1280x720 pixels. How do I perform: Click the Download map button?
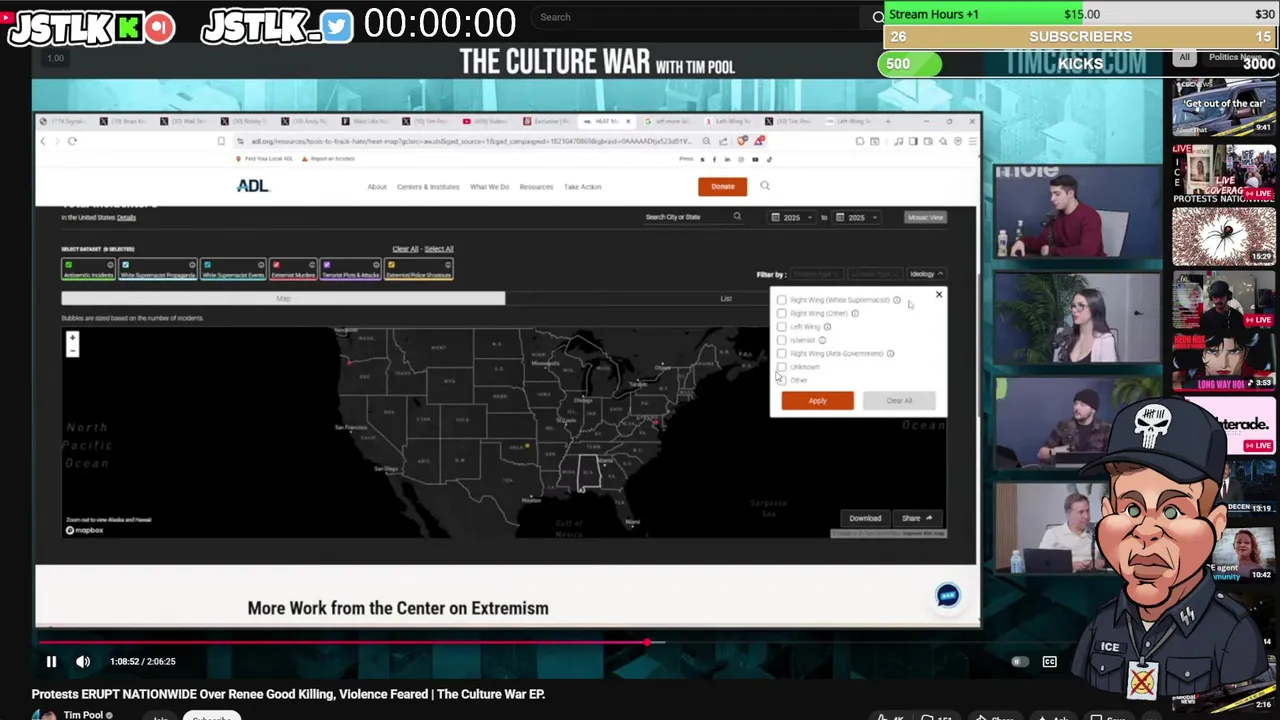point(865,518)
